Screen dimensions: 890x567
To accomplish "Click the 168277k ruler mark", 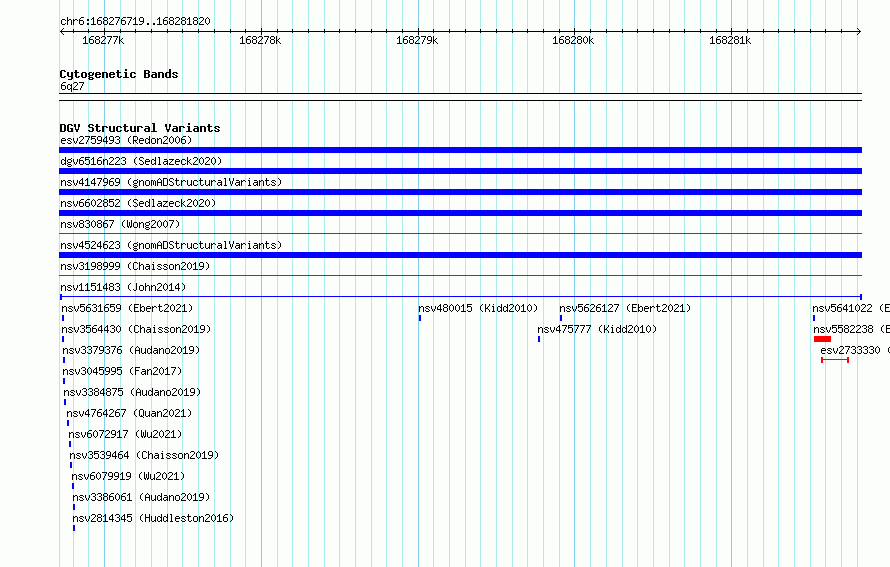I will click(x=103, y=40).
